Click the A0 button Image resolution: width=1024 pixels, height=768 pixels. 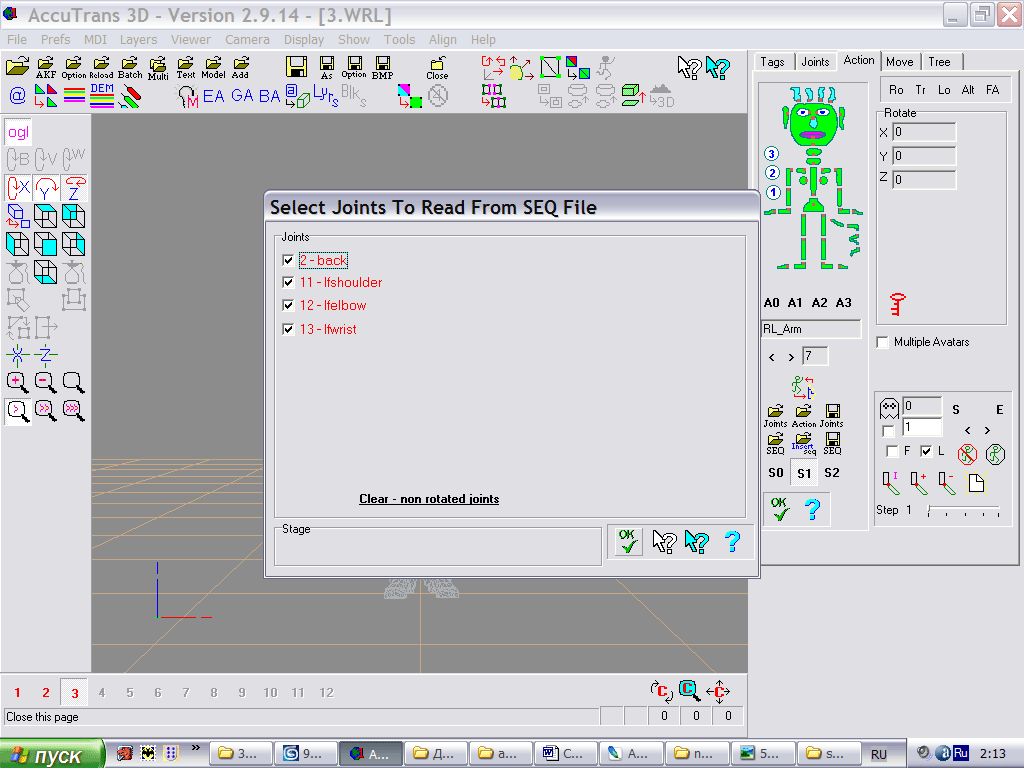tap(771, 303)
